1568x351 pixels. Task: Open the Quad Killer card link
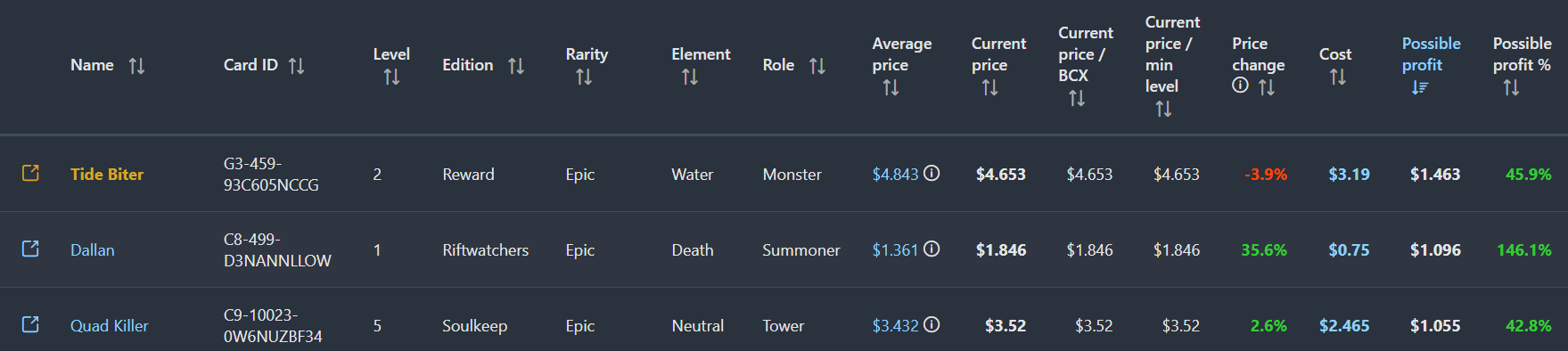coord(110,326)
